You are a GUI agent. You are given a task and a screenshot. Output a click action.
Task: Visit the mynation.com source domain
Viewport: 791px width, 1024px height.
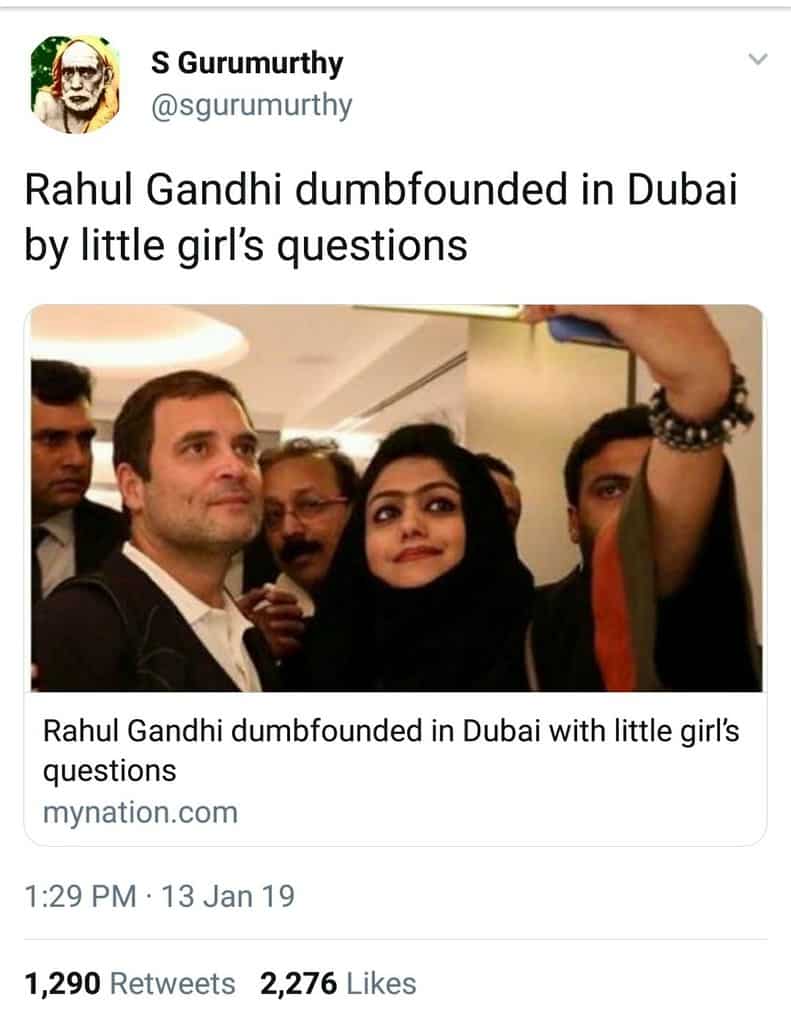(x=140, y=812)
